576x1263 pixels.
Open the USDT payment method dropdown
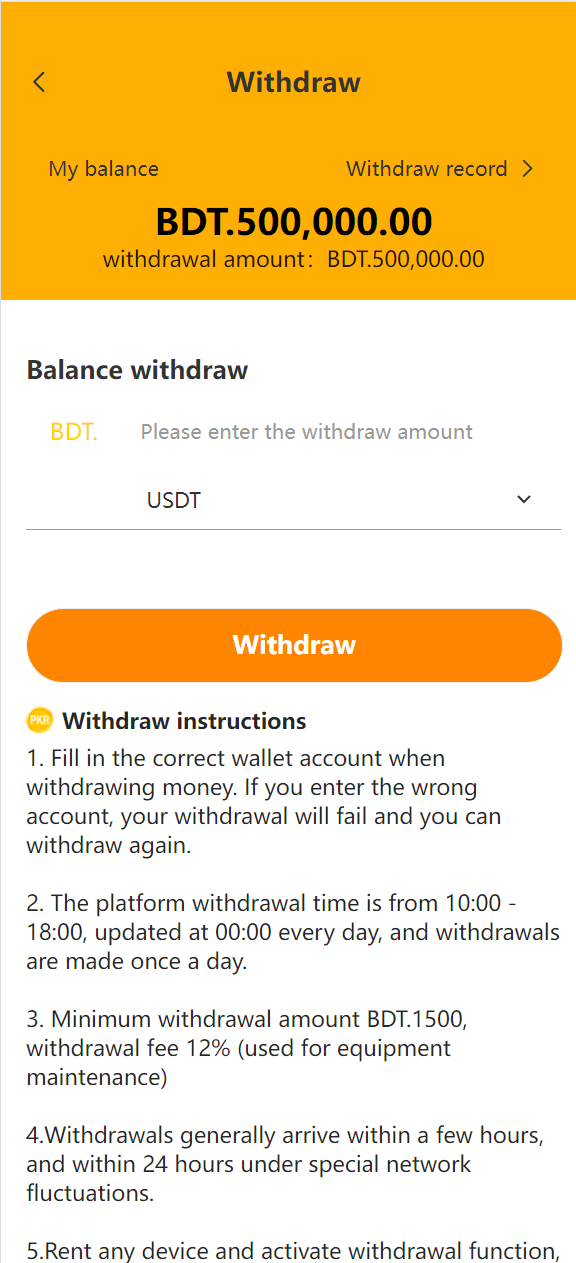(x=293, y=500)
